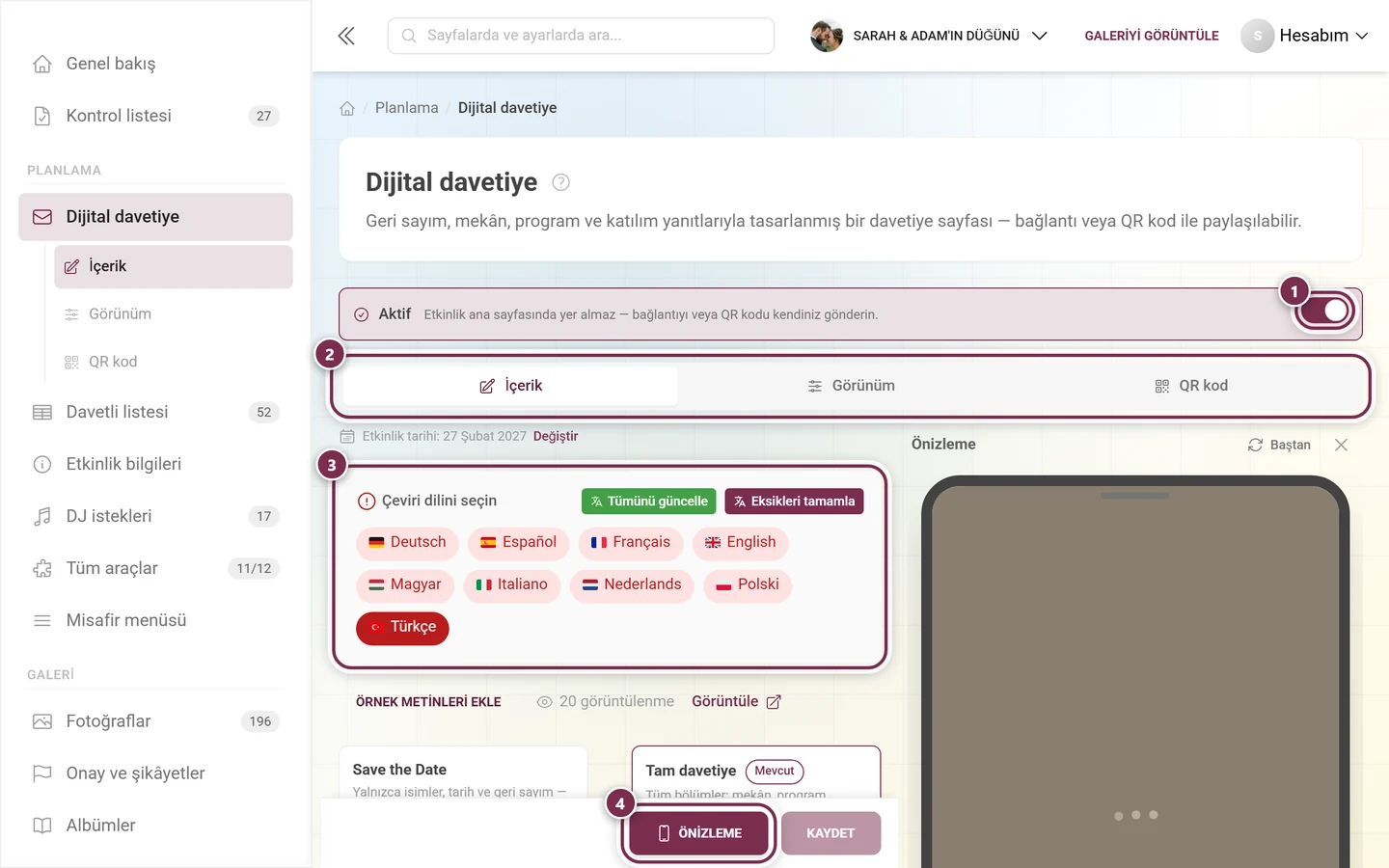
Task: Select English translation language
Action: coord(740,542)
